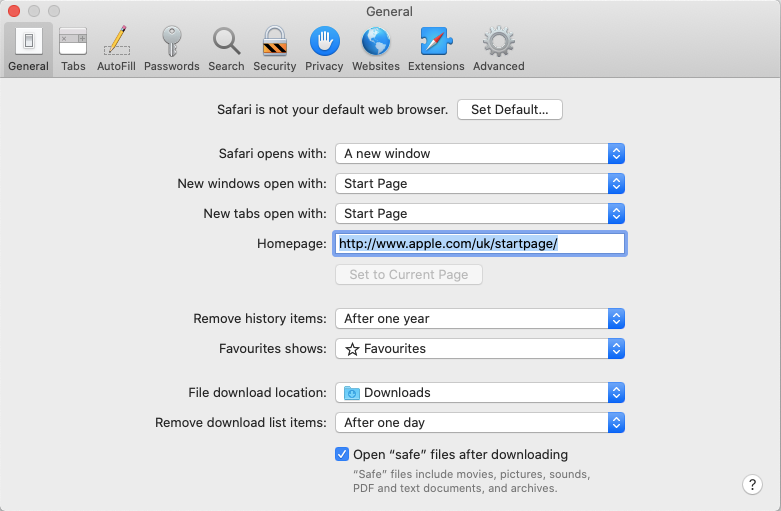Screen dimensions: 781x511
Task: Expand the Safari opens with dropdown
Action: click(480, 153)
